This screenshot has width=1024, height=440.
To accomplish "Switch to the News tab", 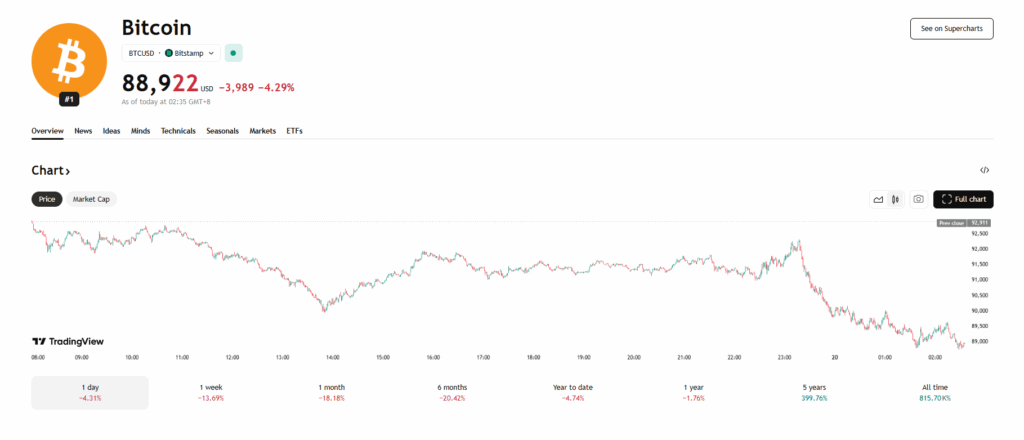I will [83, 131].
